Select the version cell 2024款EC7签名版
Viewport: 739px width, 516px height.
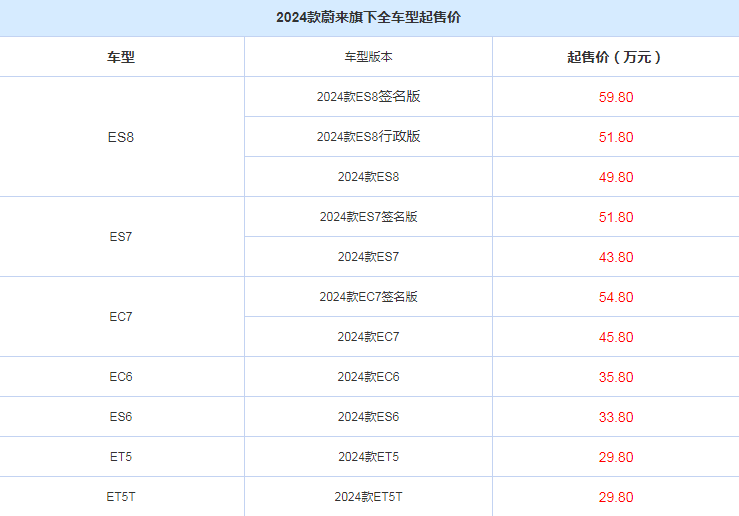click(368, 297)
